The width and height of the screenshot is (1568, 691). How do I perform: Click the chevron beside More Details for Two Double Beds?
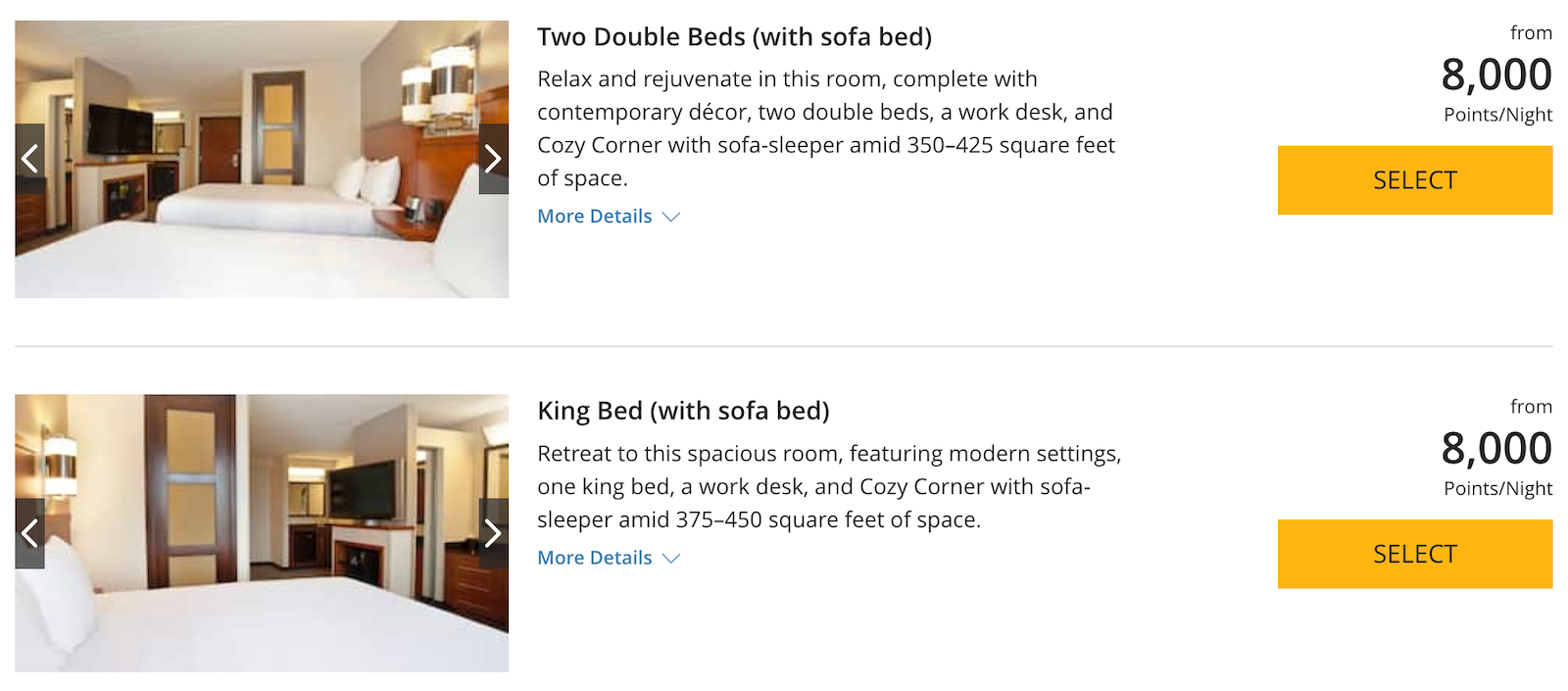(670, 217)
